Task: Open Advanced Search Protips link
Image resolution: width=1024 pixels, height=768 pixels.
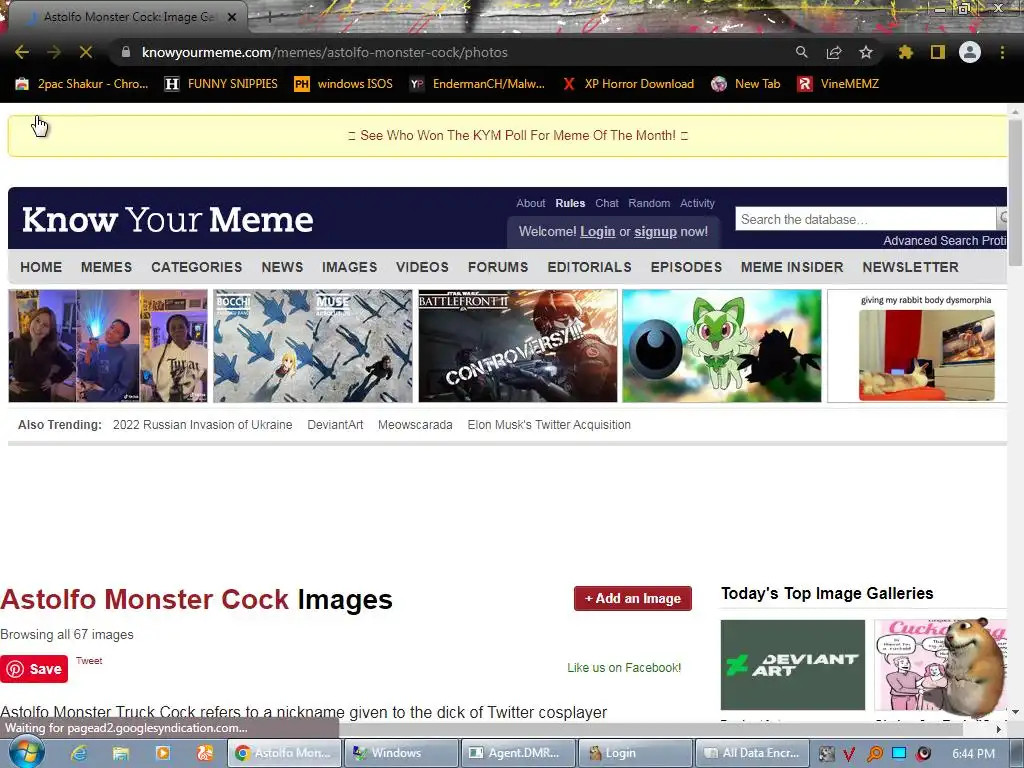Action: (944, 240)
